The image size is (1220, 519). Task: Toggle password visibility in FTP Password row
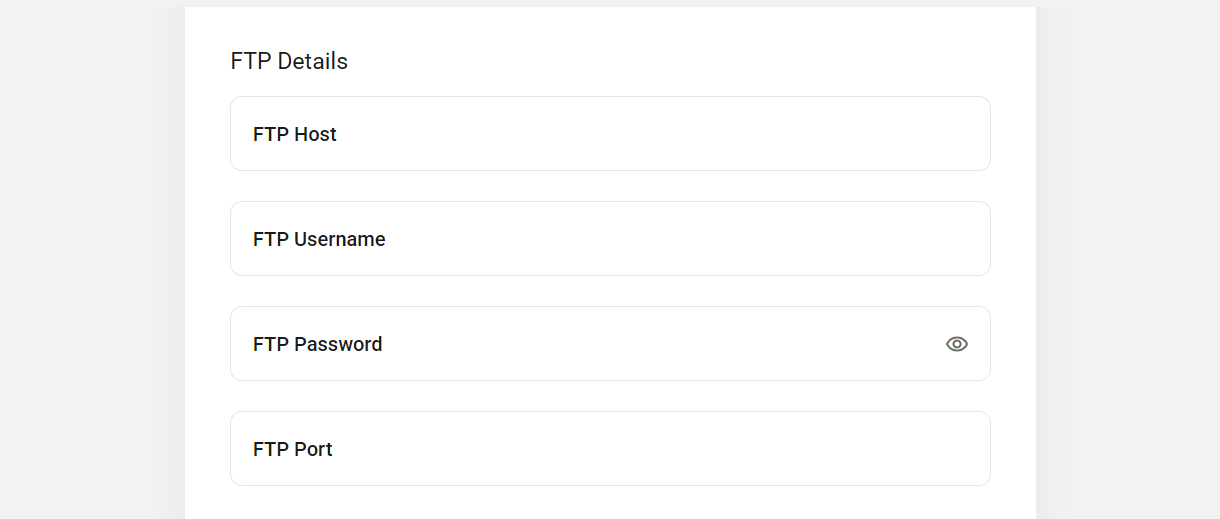(957, 344)
